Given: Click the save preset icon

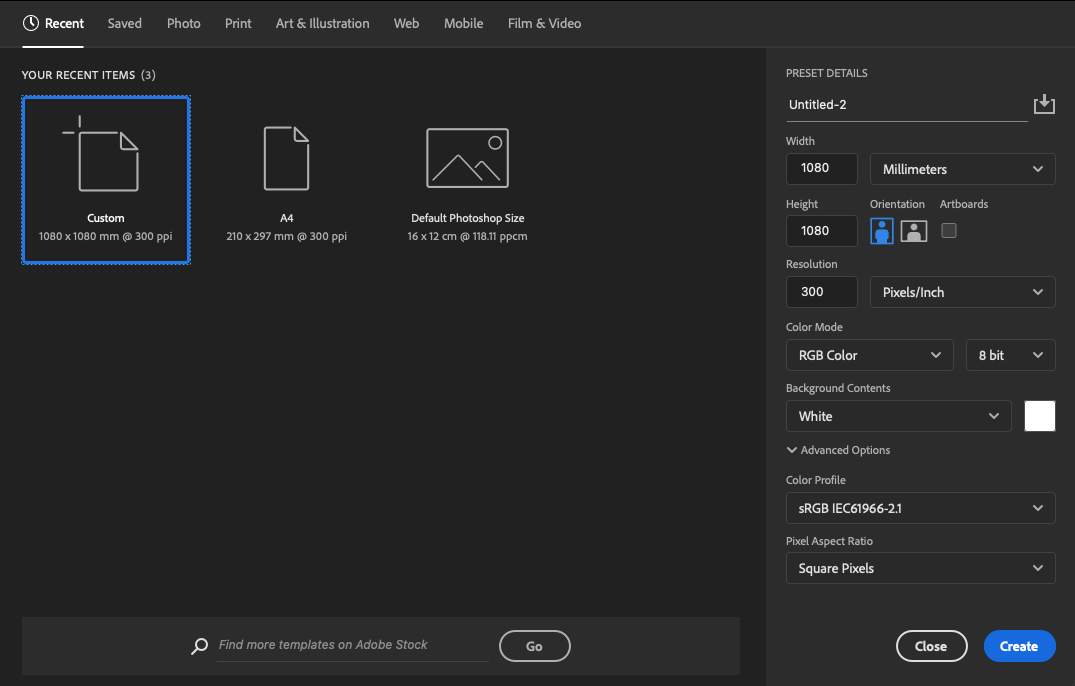Looking at the screenshot, I should click(x=1044, y=104).
